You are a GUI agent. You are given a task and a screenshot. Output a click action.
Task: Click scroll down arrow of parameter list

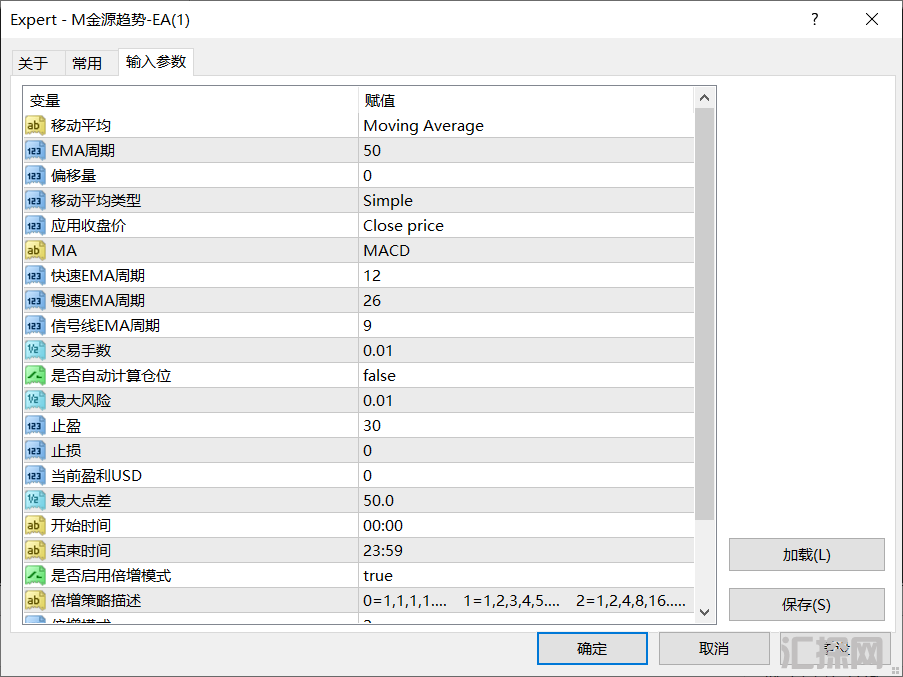(704, 612)
